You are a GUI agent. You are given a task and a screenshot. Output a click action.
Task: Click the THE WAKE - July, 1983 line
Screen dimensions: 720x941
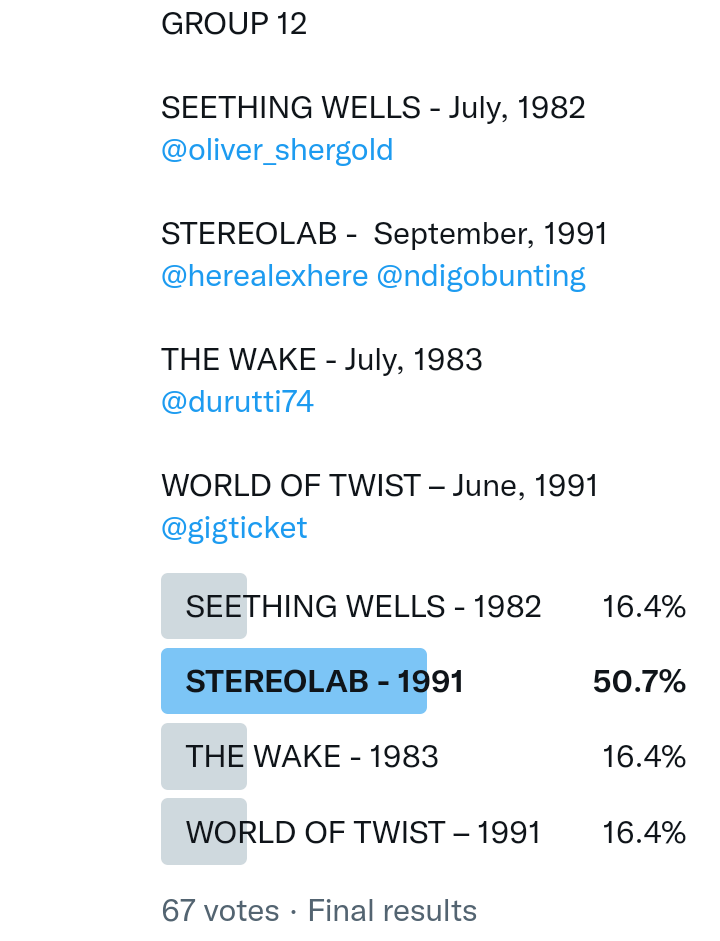point(322,359)
